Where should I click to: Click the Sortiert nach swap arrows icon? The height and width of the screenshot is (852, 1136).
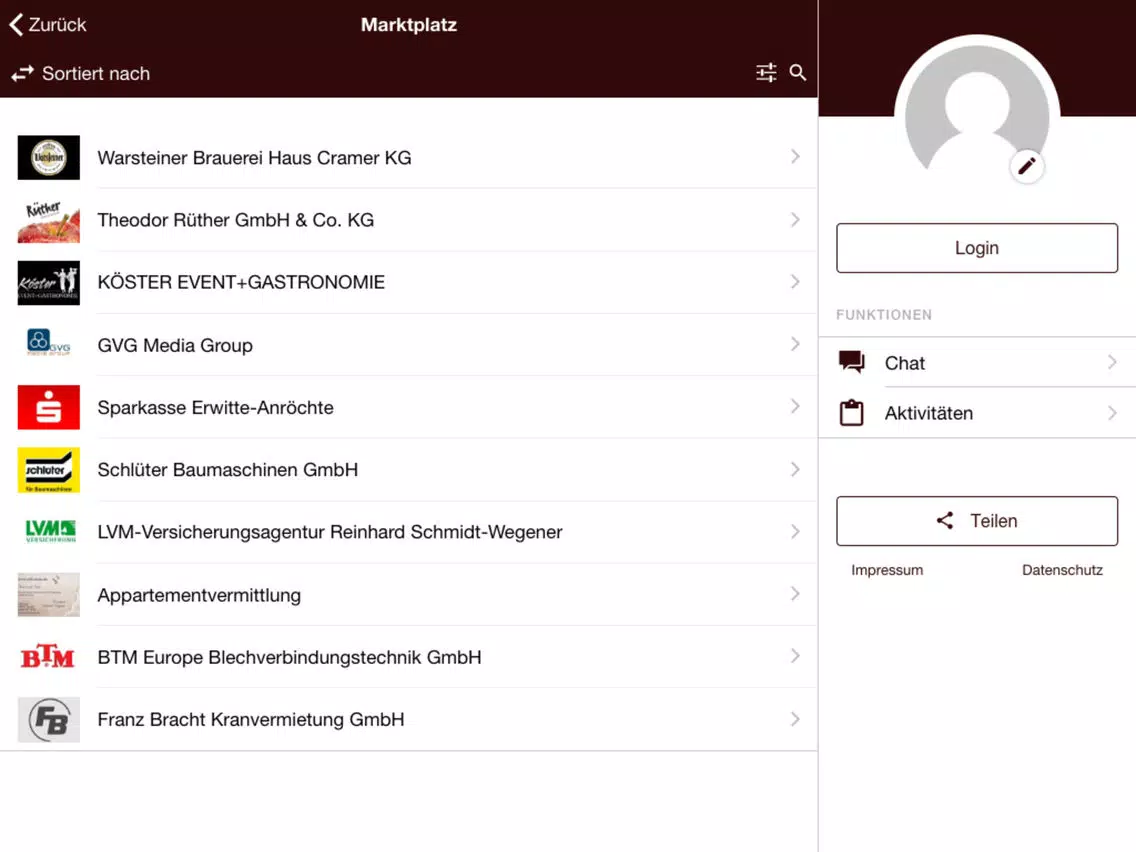22,73
